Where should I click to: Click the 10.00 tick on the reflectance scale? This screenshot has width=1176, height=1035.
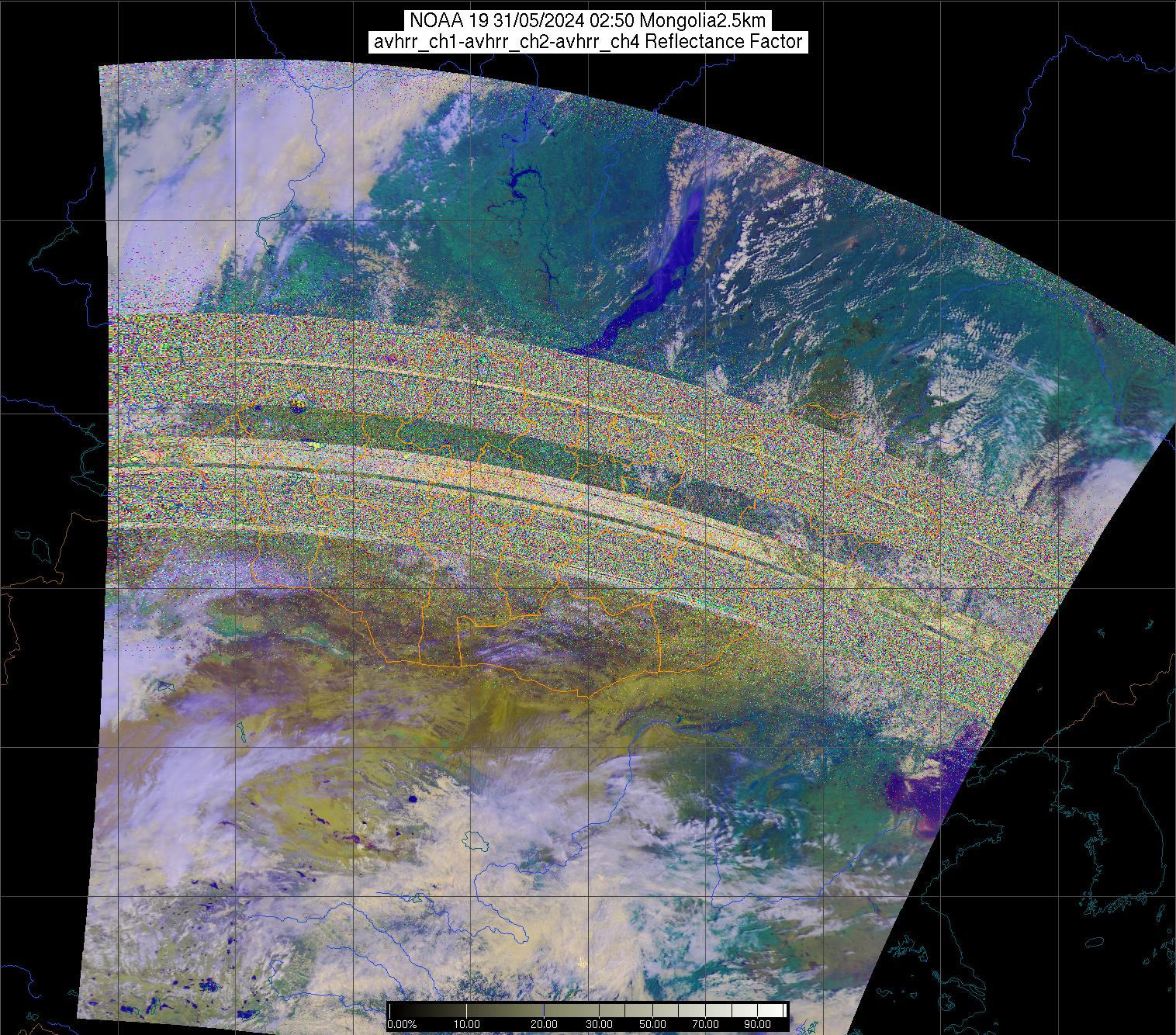pyautogui.click(x=466, y=1025)
